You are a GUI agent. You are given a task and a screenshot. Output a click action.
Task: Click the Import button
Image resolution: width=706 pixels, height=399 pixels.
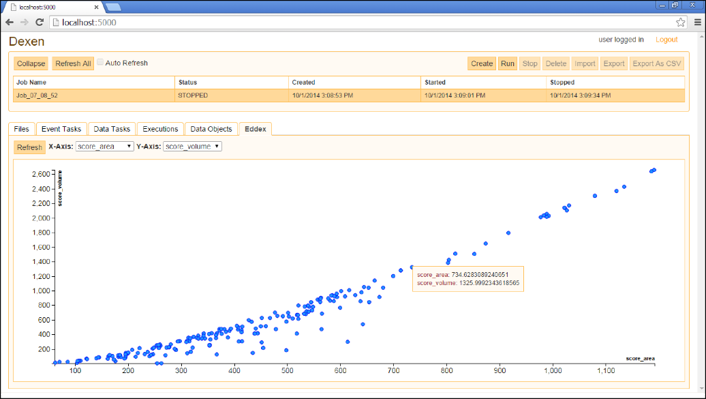585,63
